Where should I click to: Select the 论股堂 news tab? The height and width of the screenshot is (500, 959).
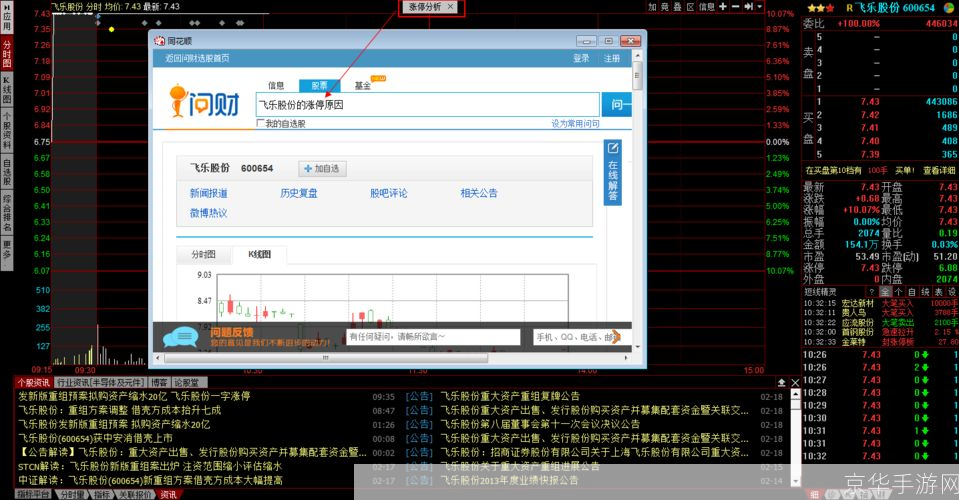click(x=187, y=383)
